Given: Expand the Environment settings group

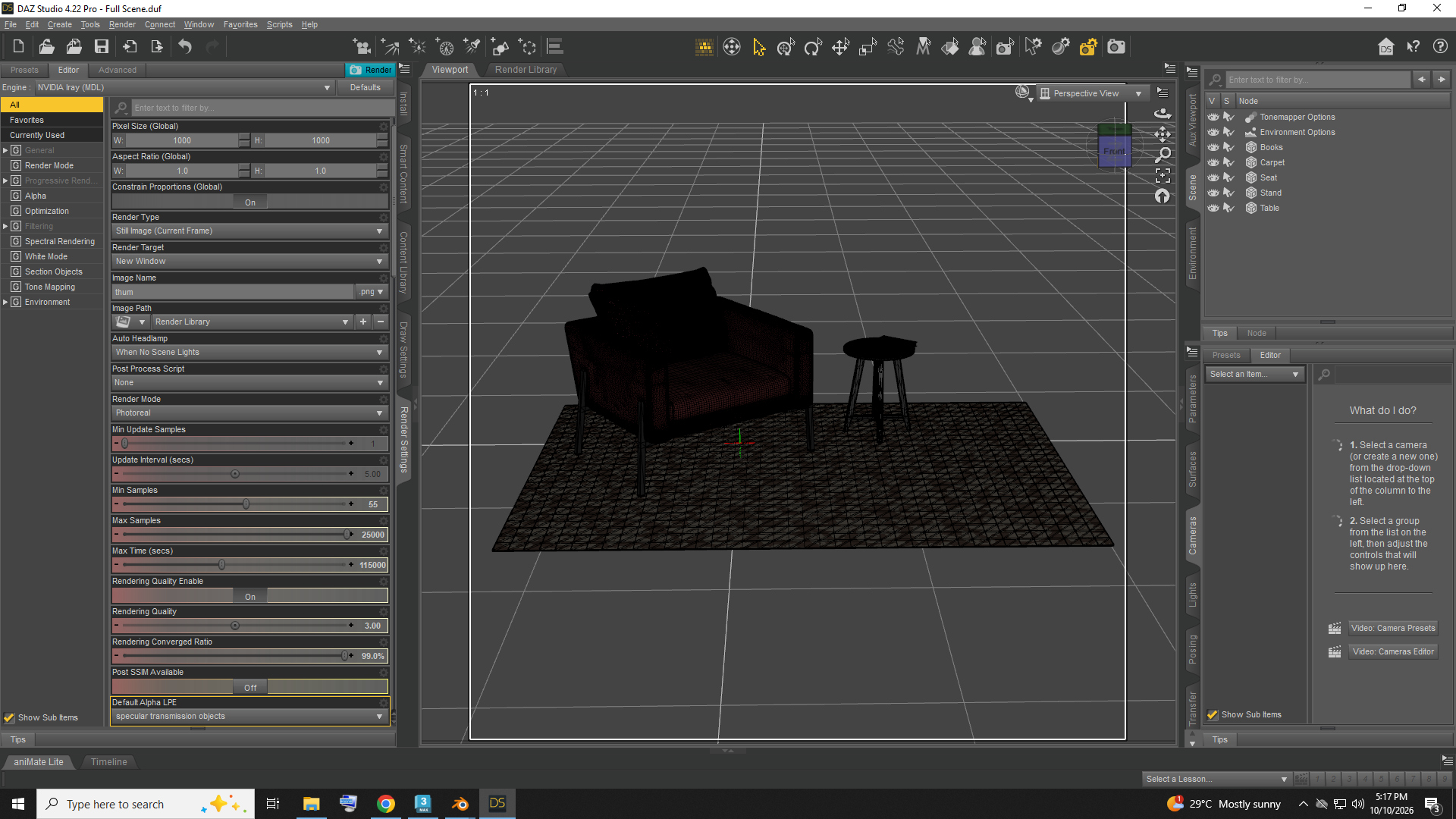Looking at the screenshot, I should (x=5, y=302).
